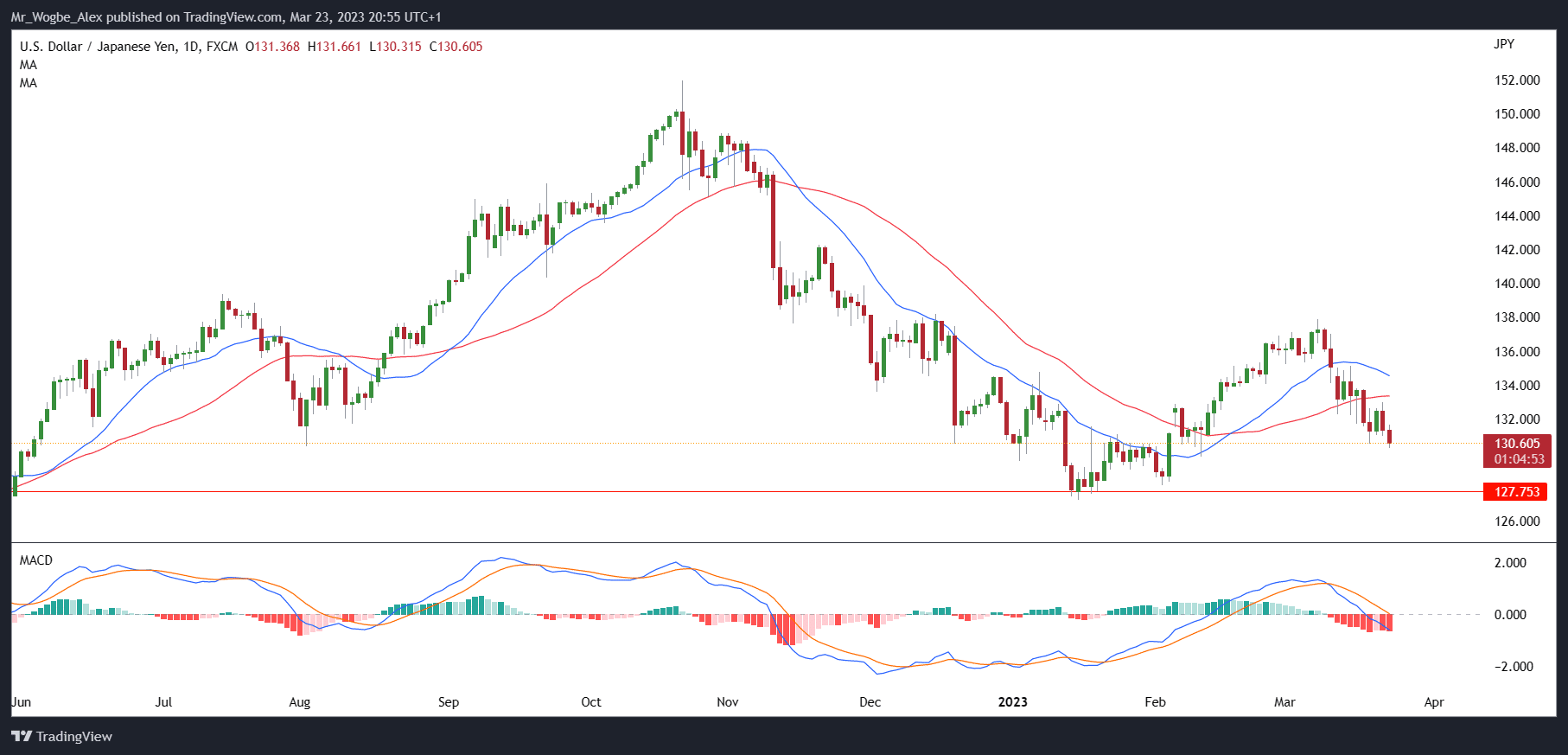Click the Apr label on time axis
1568x755 pixels.
coord(1434,702)
